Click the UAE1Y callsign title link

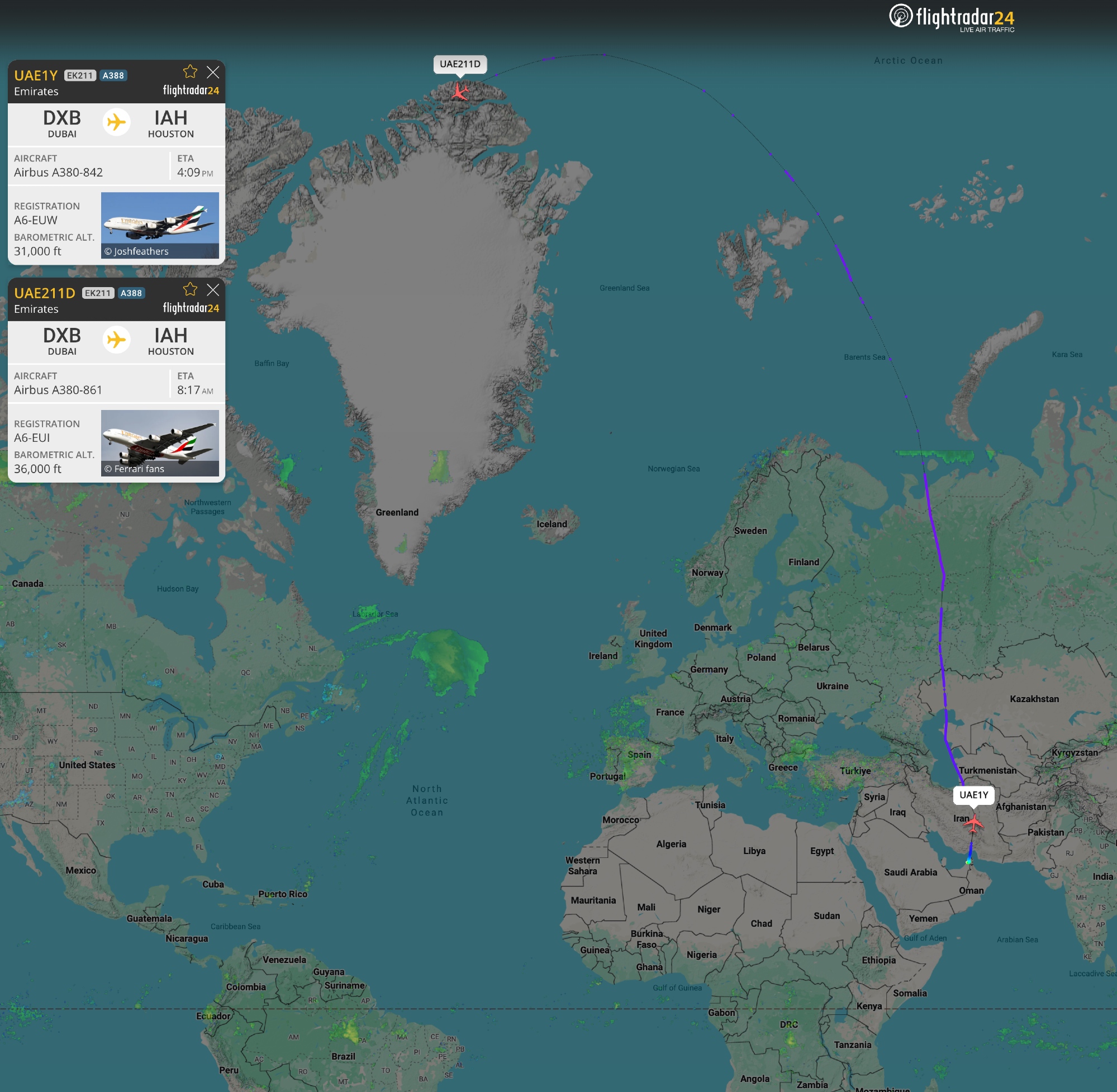point(36,76)
